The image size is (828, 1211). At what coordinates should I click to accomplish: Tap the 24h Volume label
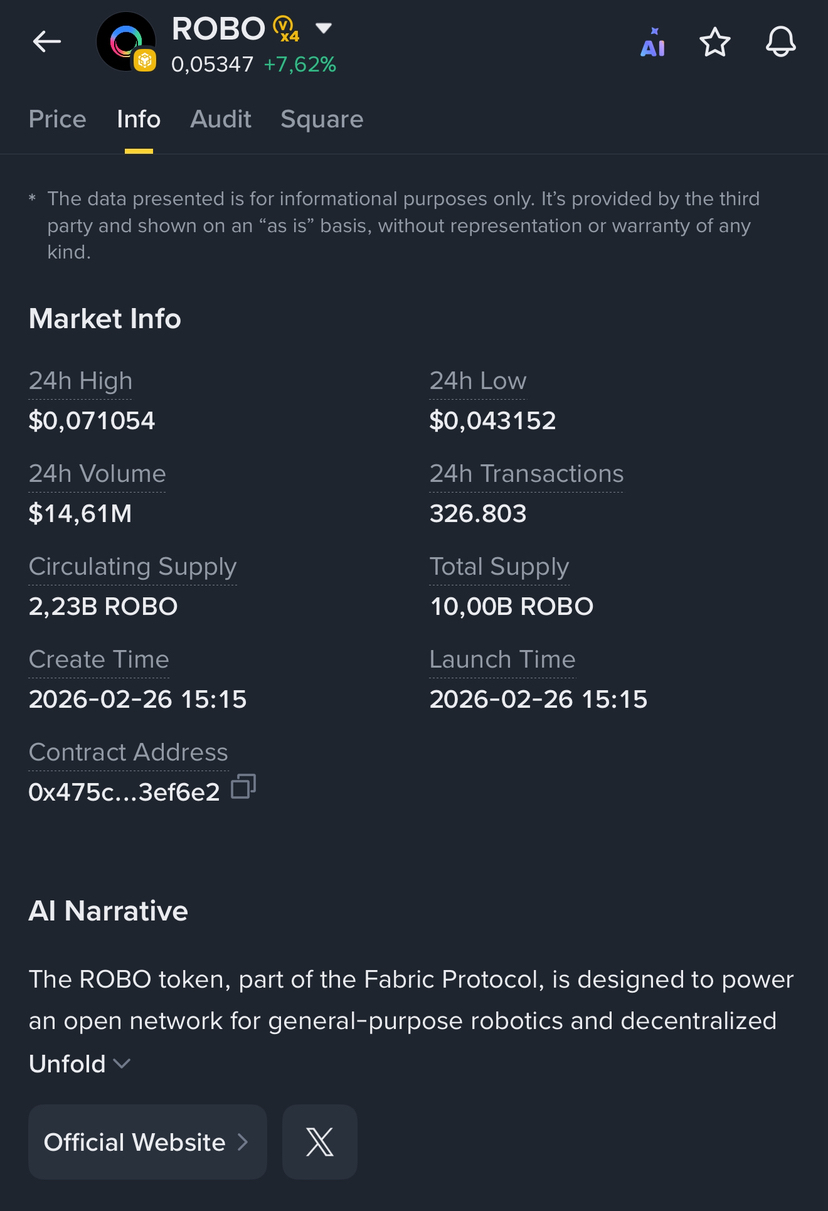pos(97,474)
